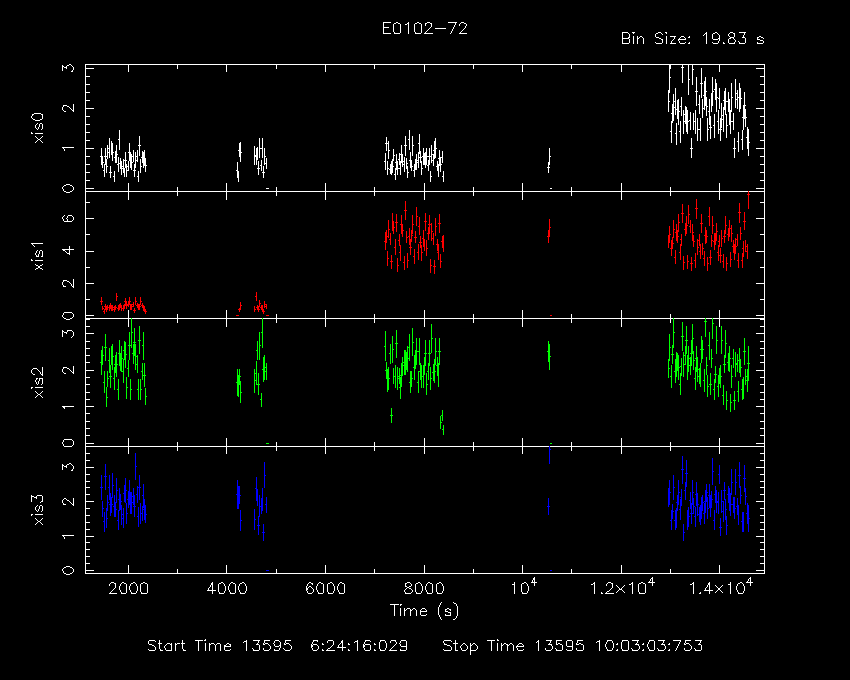Click the Start Time 13595 6:24:16:029 text
Viewport: 850px width, 680px height.
[x=278, y=646]
